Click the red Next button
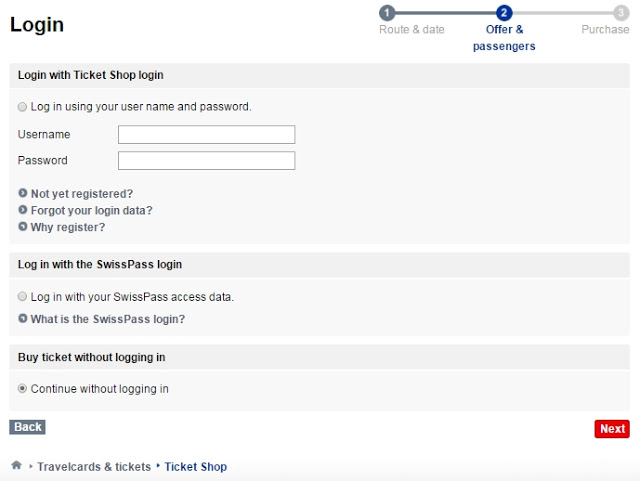 pyautogui.click(x=612, y=429)
